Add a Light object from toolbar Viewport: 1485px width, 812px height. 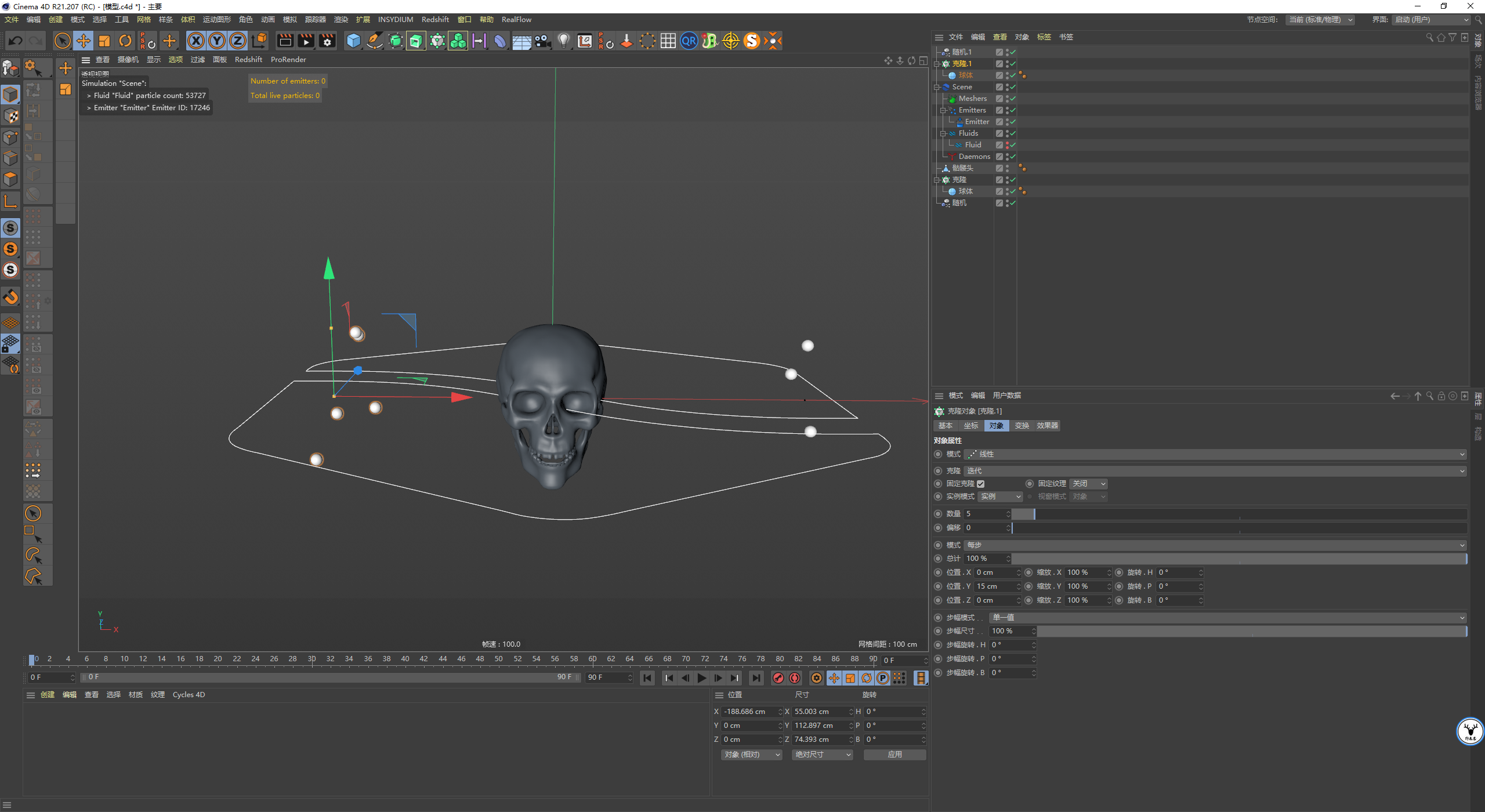[563, 41]
